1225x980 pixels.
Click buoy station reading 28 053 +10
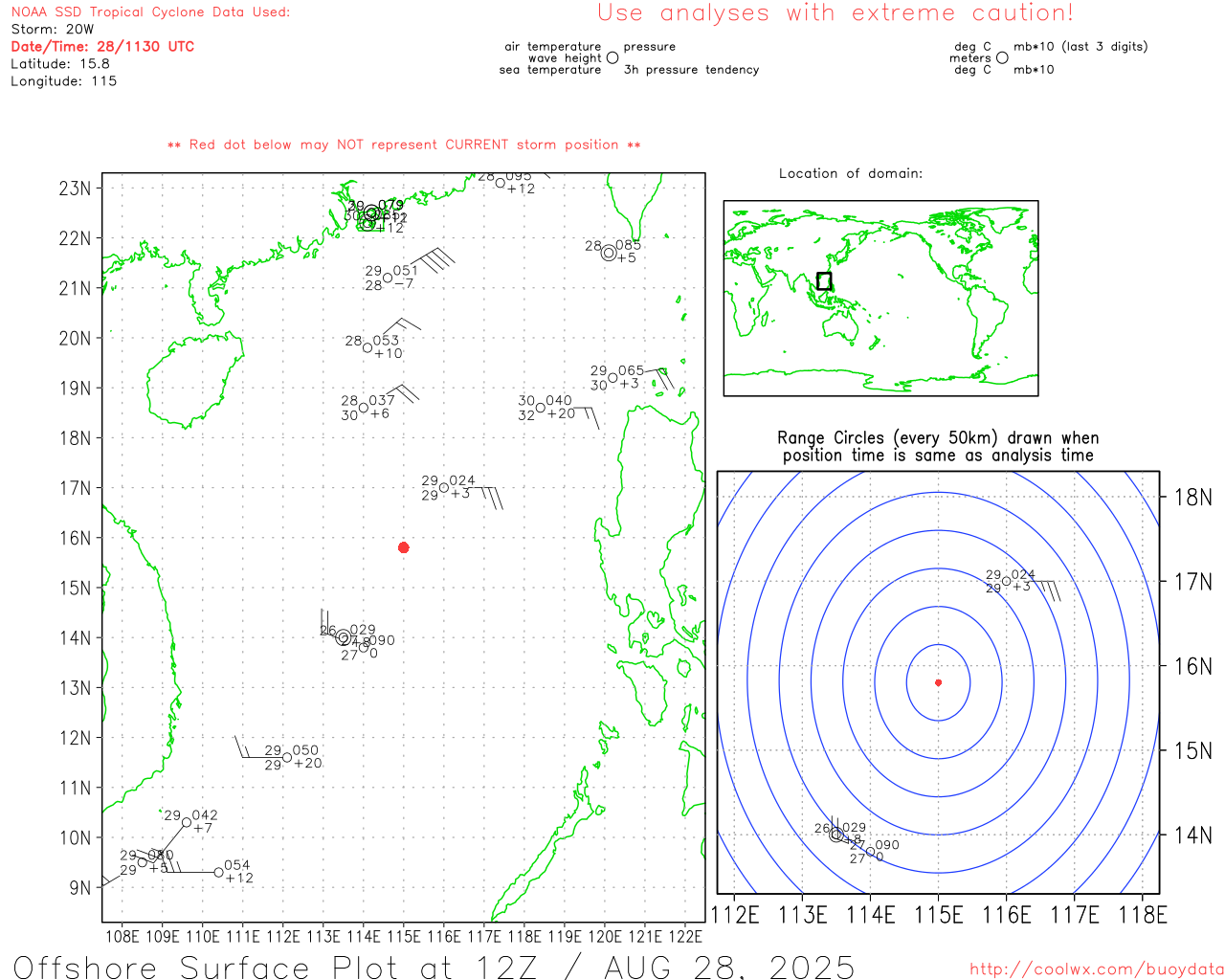[367, 347]
